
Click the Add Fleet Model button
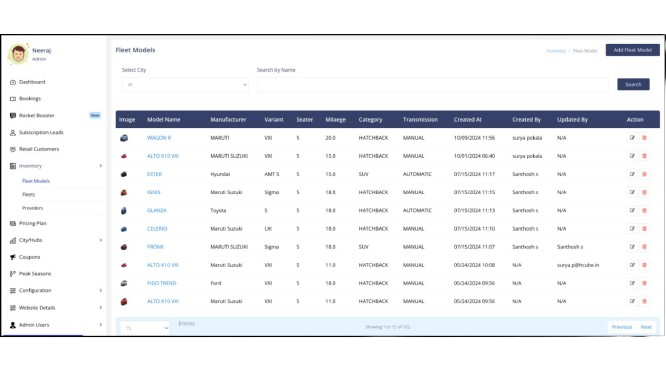[632, 50]
